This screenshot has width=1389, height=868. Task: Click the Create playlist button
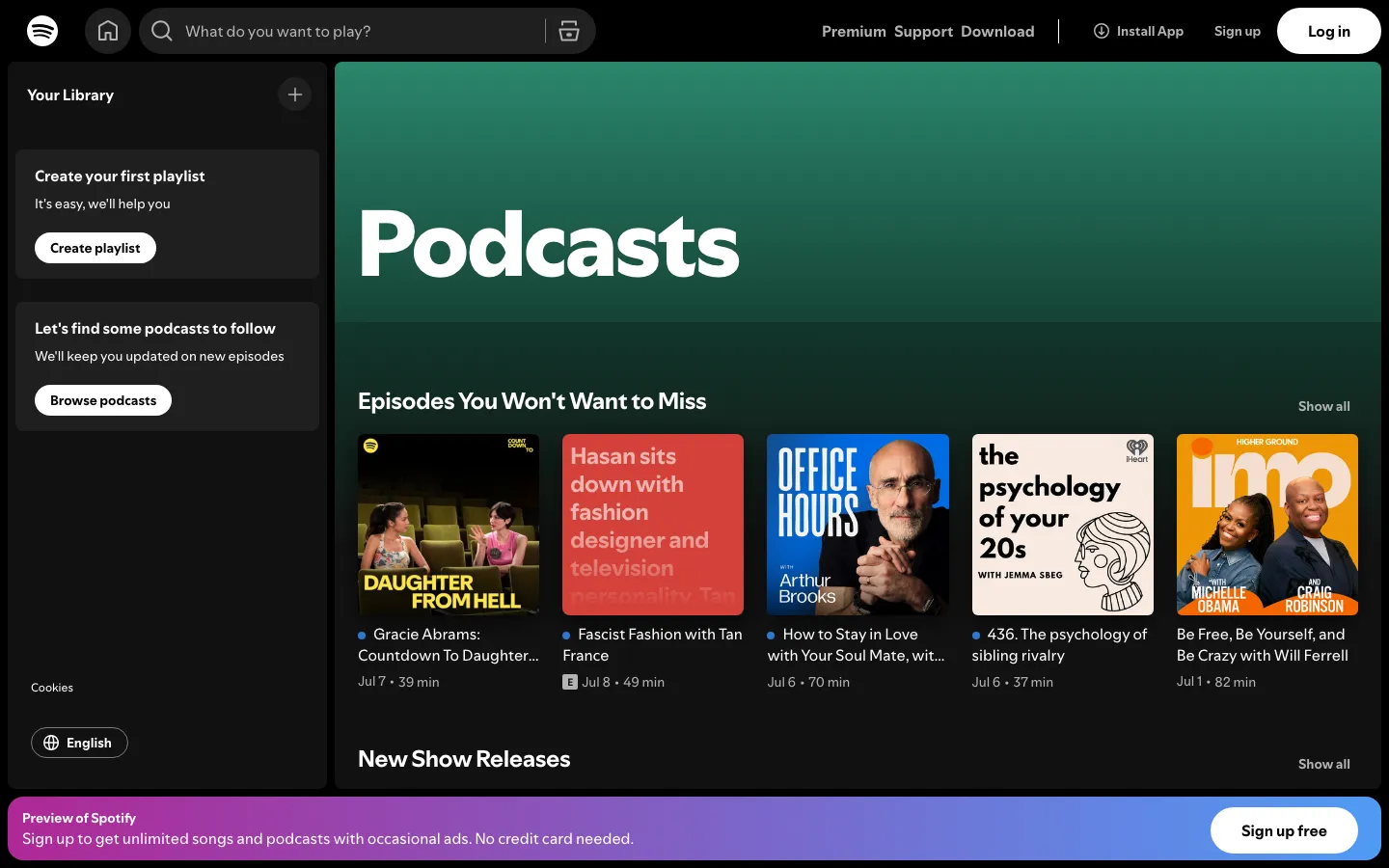[x=95, y=248]
